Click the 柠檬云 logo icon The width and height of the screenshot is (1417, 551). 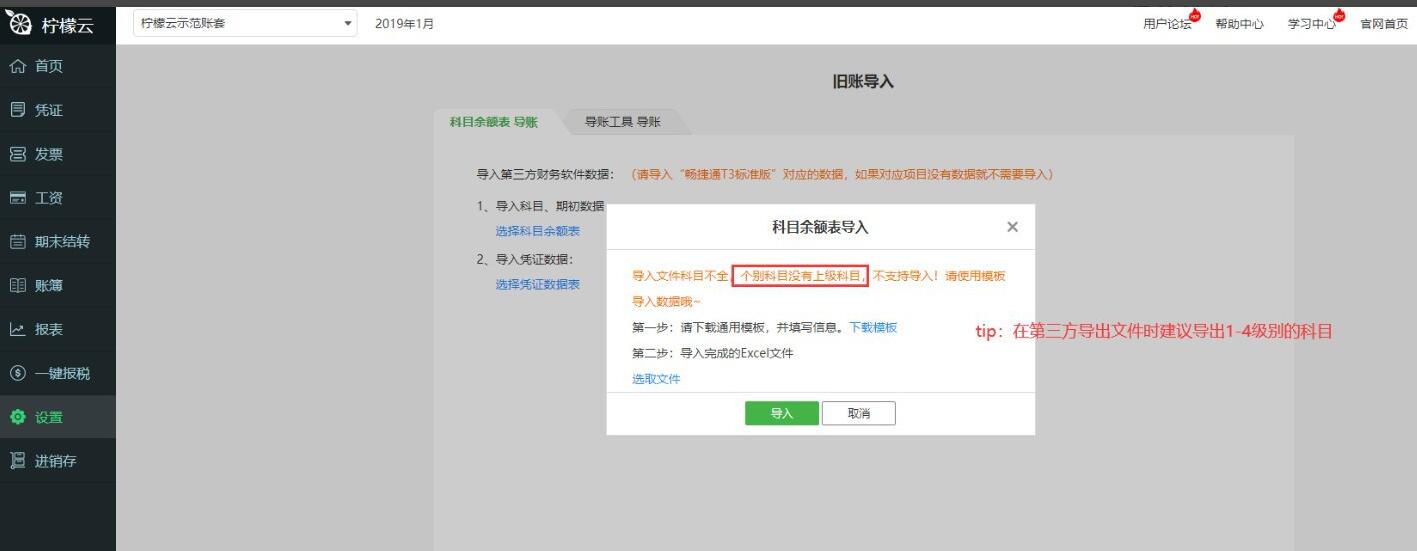click(18, 25)
